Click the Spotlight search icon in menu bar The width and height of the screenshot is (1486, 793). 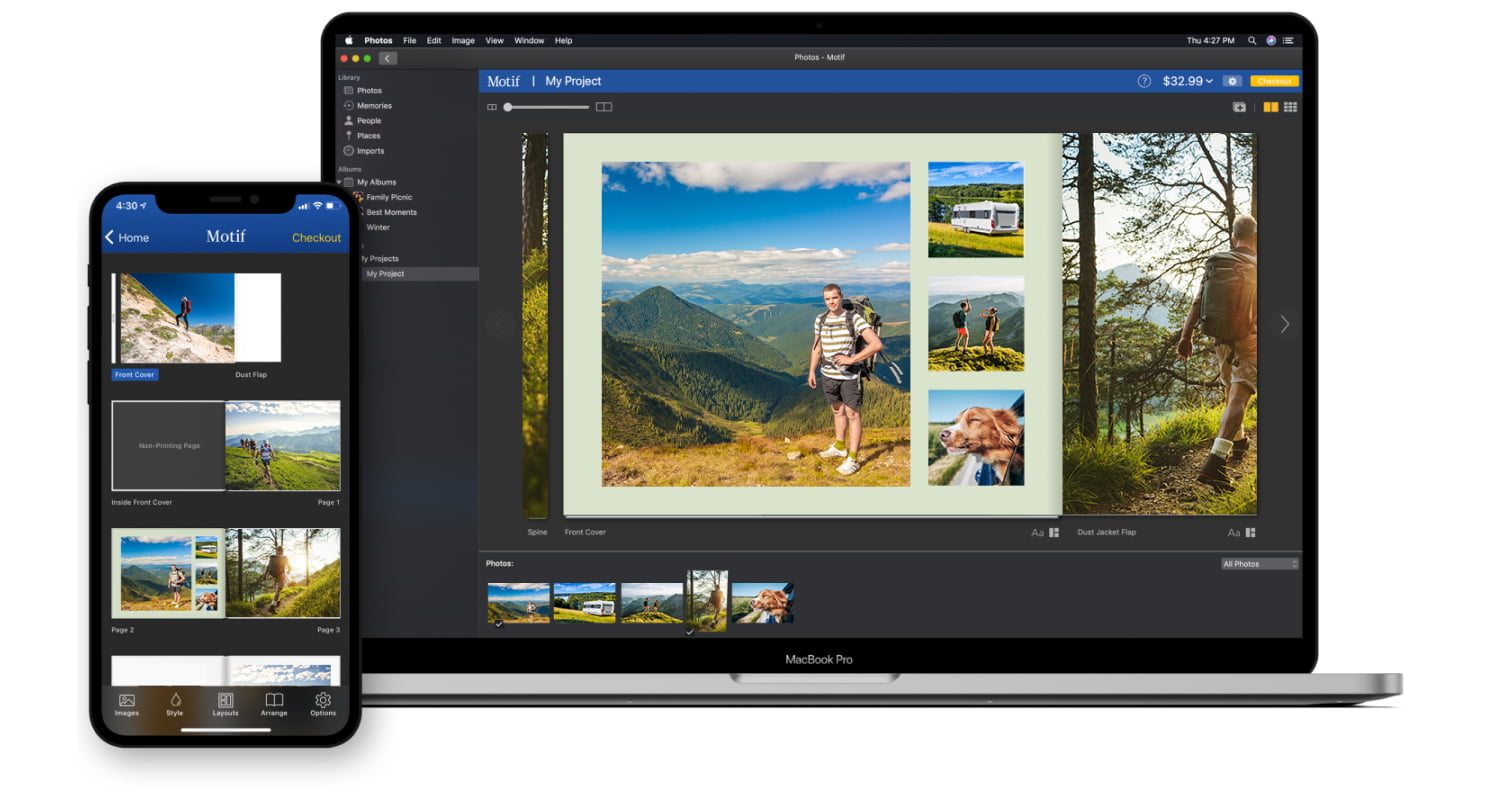[x=1252, y=41]
